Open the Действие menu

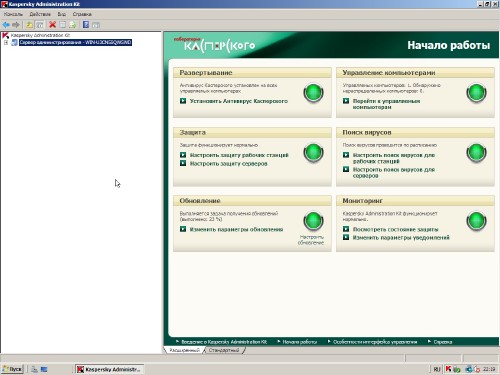40,14
